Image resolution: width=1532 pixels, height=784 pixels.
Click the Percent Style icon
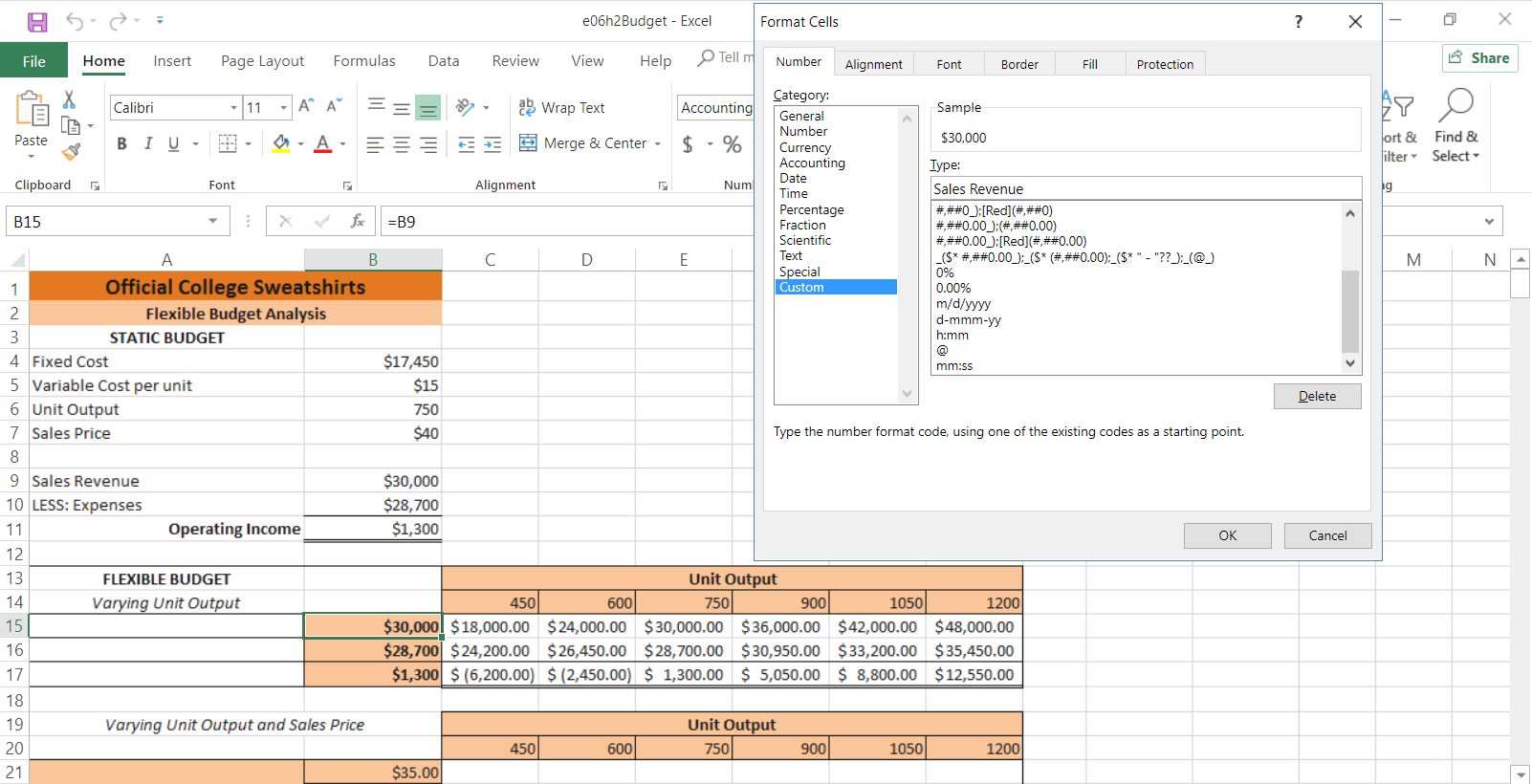point(733,144)
